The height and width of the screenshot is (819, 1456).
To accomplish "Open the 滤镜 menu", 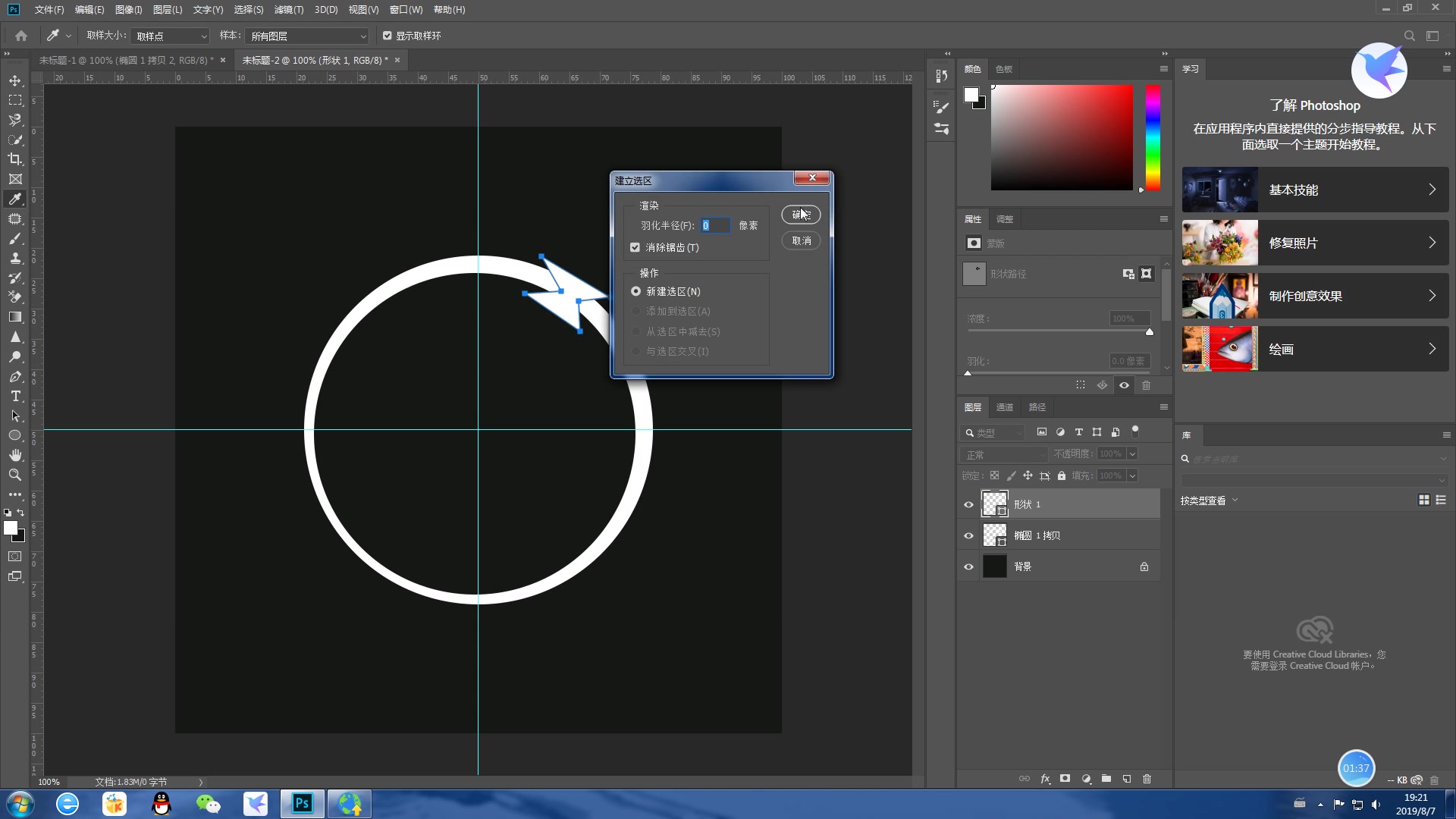I will point(288,10).
